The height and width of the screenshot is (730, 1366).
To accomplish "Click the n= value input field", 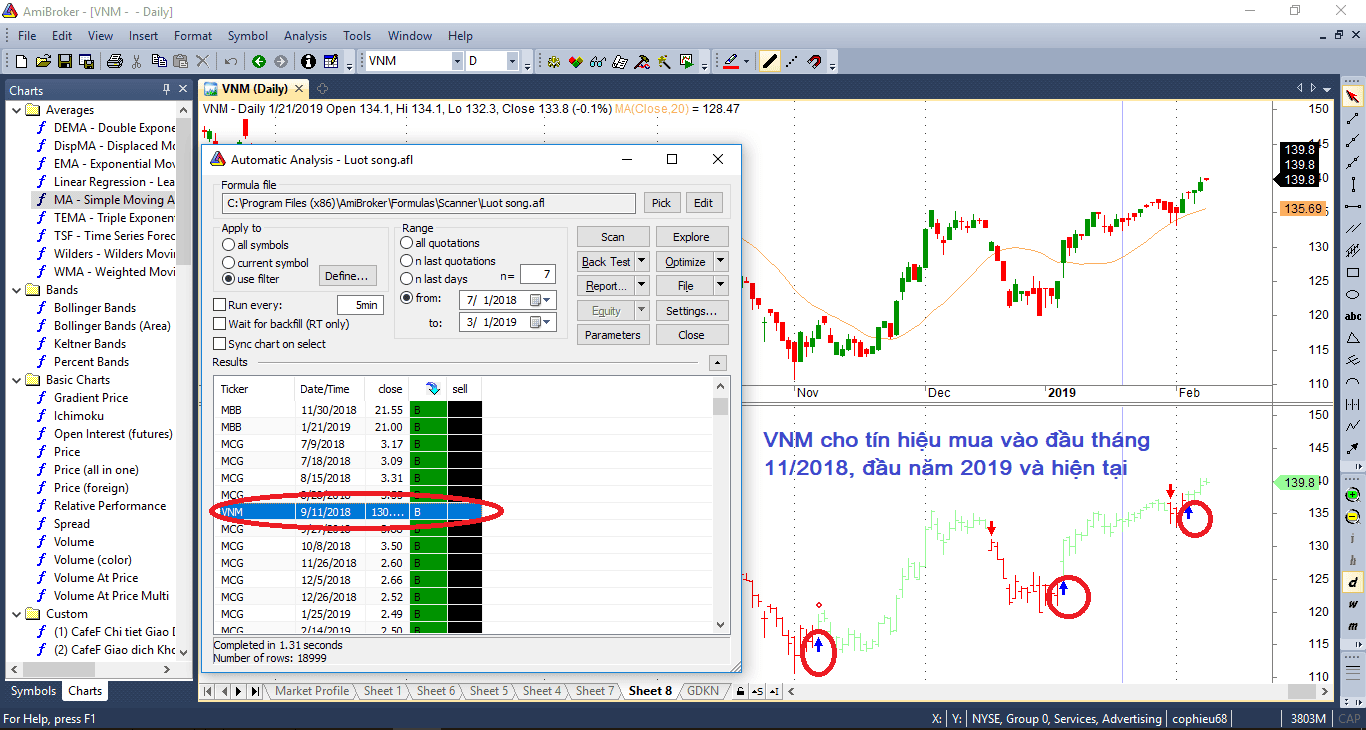I will point(536,275).
